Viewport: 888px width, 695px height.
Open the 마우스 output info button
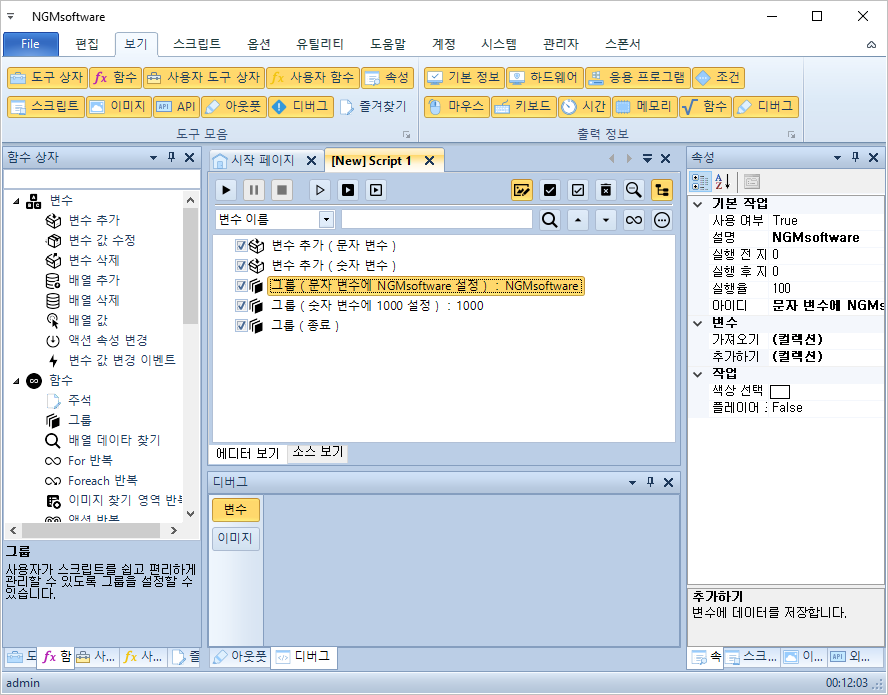(456, 106)
